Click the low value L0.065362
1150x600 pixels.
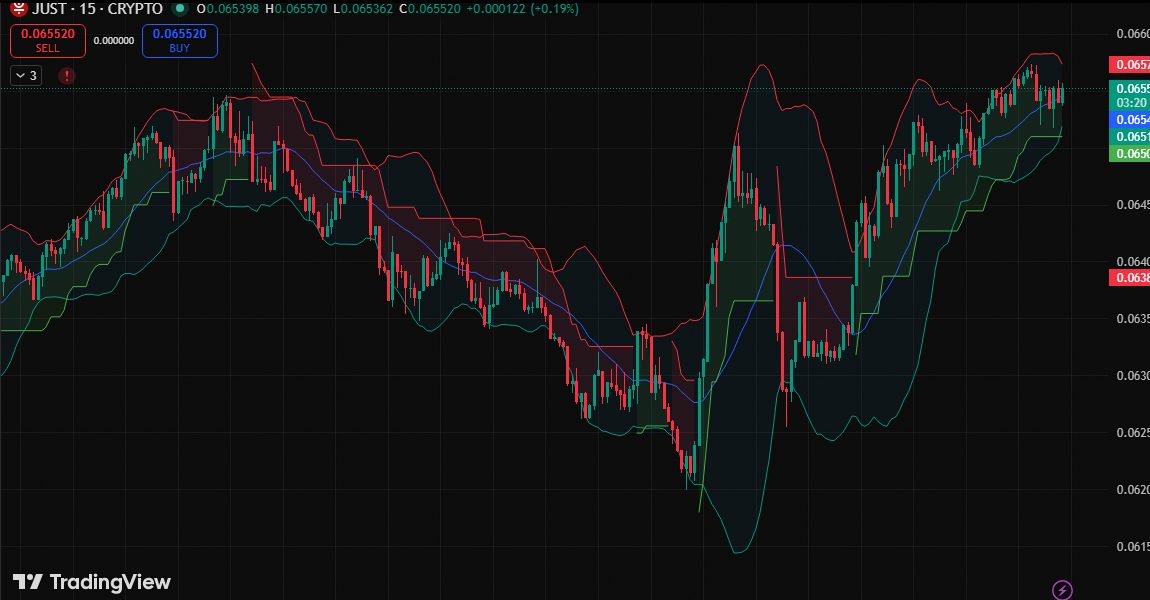[x=362, y=9]
